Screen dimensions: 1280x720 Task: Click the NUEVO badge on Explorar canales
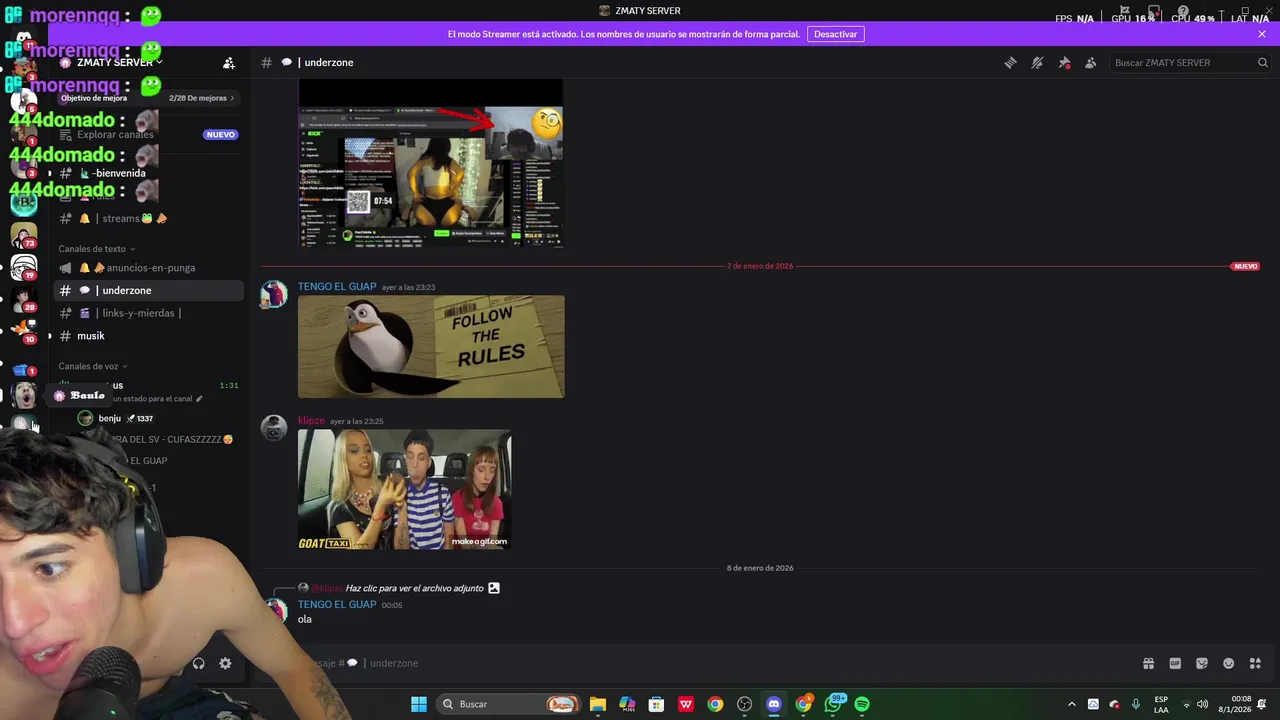(220, 134)
